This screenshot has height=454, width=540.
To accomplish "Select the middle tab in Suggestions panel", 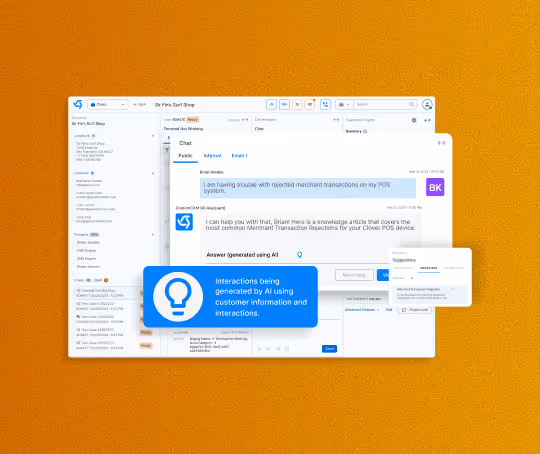I will [429, 268].
